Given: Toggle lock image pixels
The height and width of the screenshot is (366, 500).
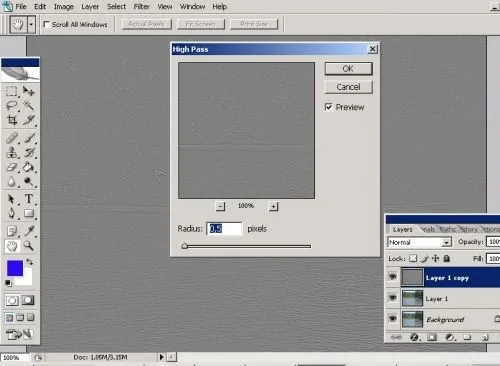Looking at the screenshot, I should [x=425, y=258].
